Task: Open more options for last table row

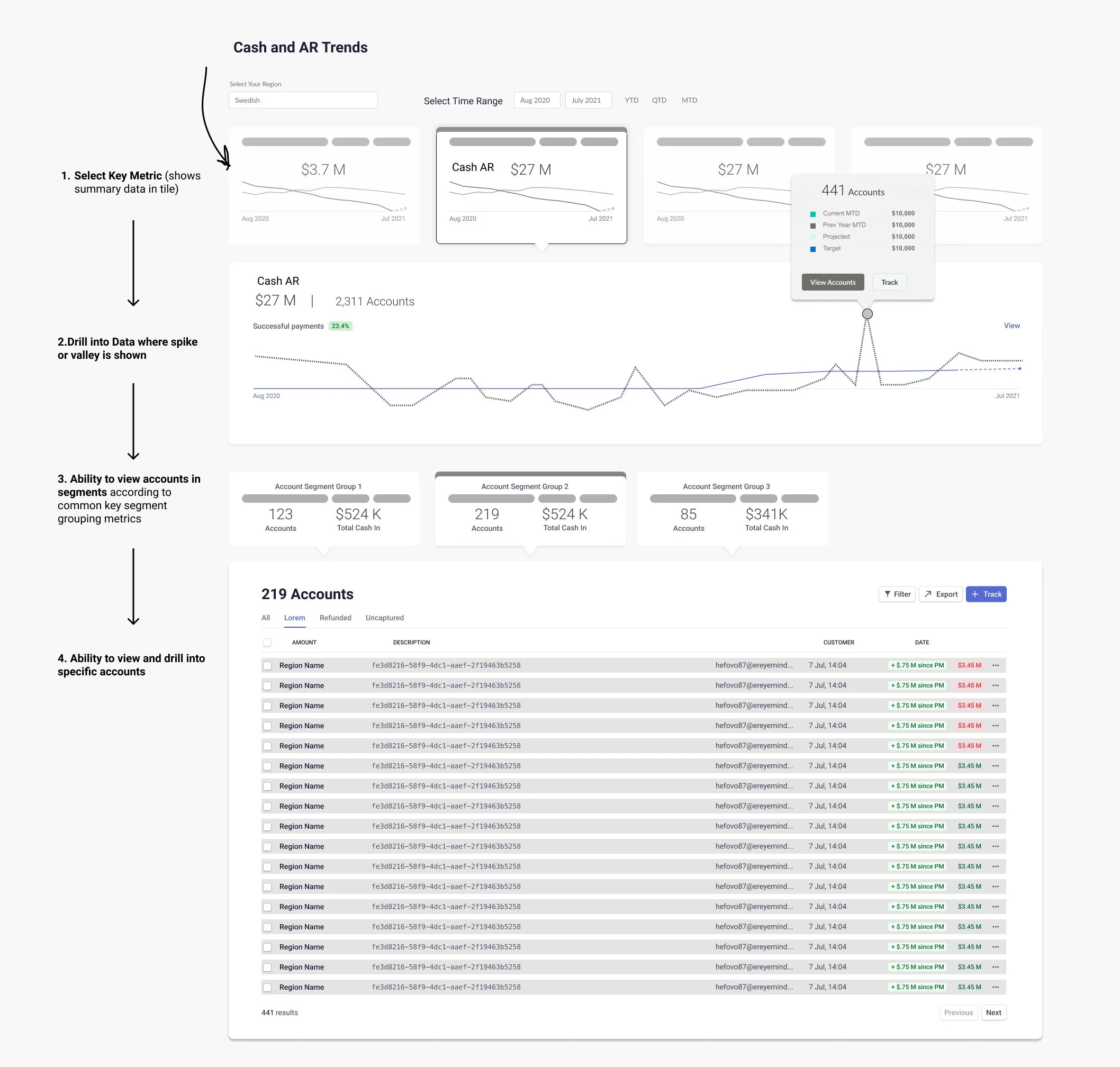Action: click(x=996, y=987)
